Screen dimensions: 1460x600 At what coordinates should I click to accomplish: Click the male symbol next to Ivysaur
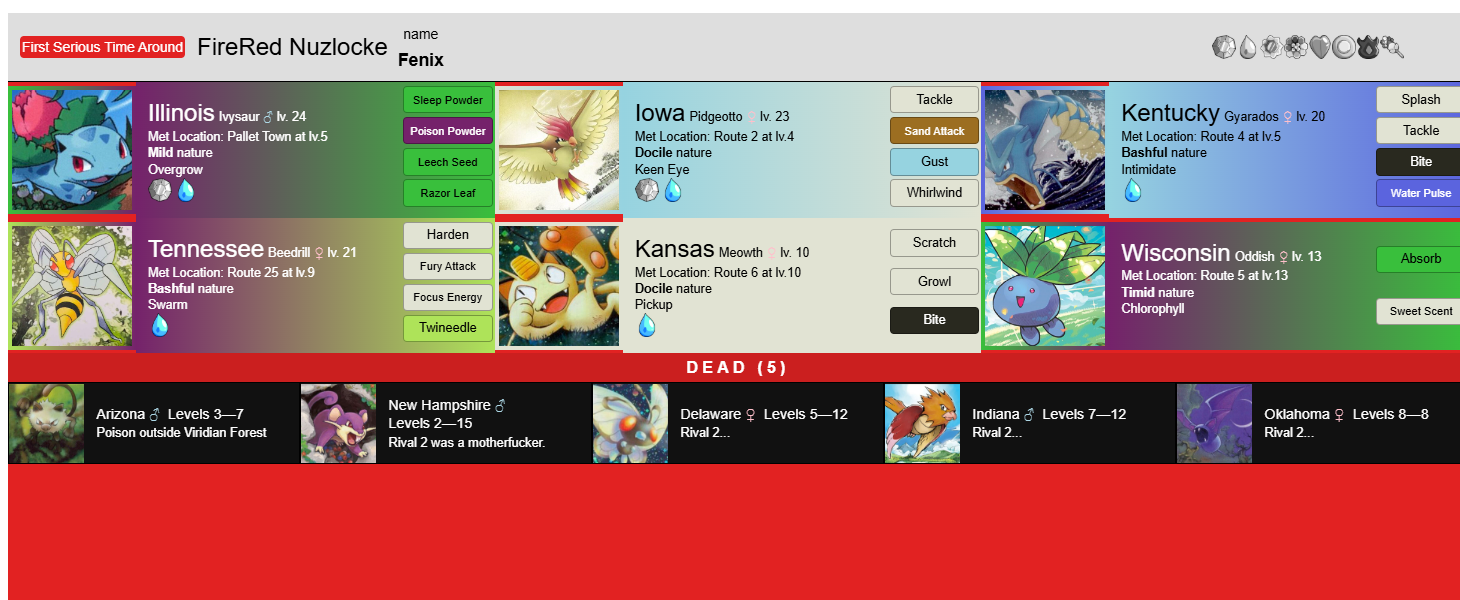[268, 117]
